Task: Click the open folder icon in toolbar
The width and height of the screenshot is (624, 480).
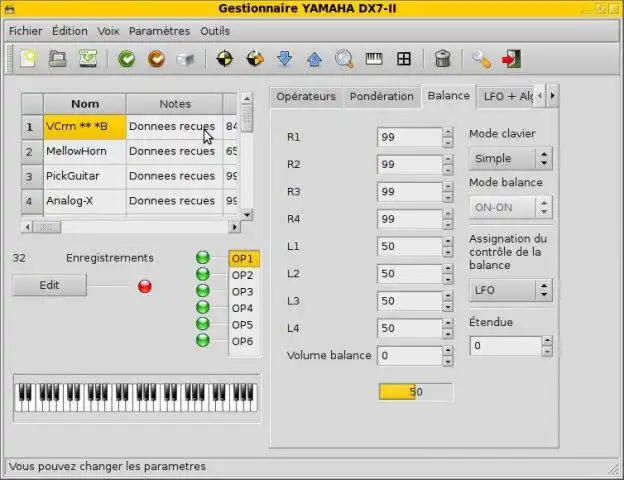Action: tap(58, 59)
